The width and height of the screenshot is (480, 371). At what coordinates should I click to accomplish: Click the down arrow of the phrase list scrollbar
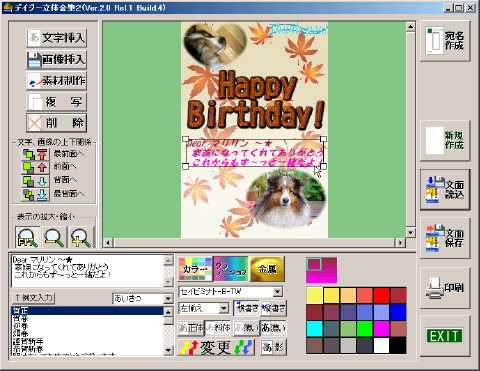click(168, 350)
